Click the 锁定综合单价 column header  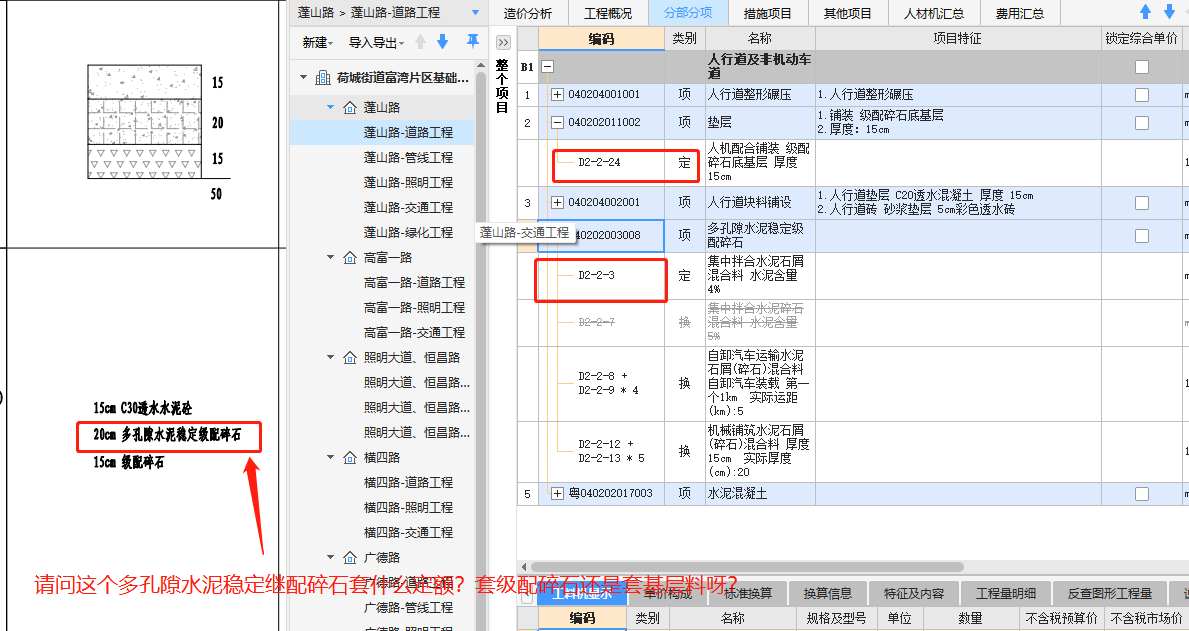[1141, 39]
